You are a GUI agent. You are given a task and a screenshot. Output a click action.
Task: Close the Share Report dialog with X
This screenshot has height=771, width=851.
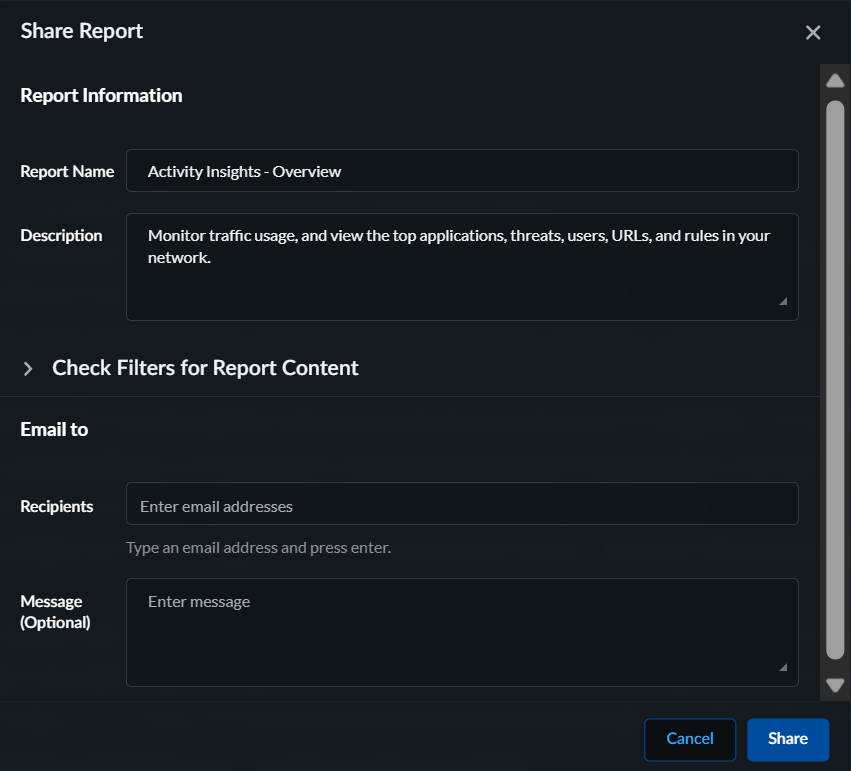pyautogui.click(x=813, y=33)
